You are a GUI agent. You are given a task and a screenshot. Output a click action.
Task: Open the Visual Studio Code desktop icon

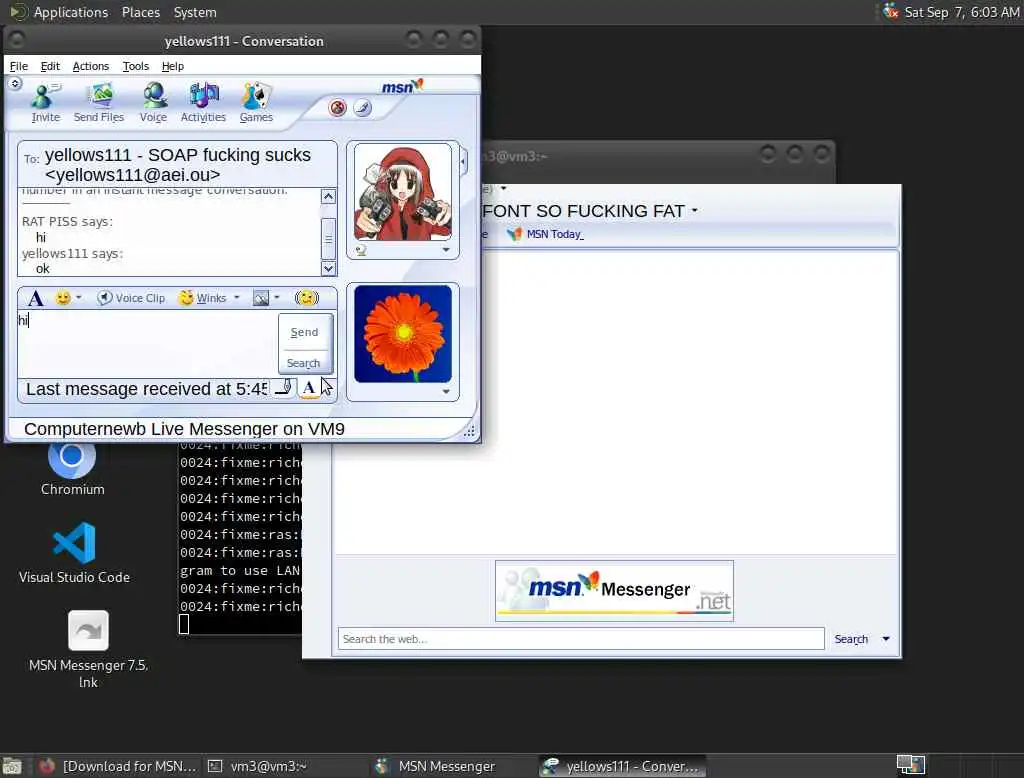[x=74, y=553]
